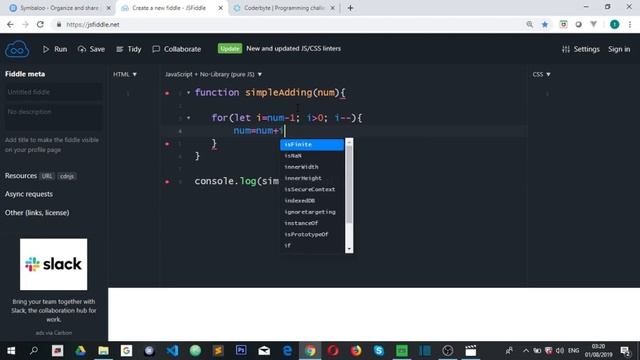
Task: Go back in browser history
Action: tap(10, 24)
